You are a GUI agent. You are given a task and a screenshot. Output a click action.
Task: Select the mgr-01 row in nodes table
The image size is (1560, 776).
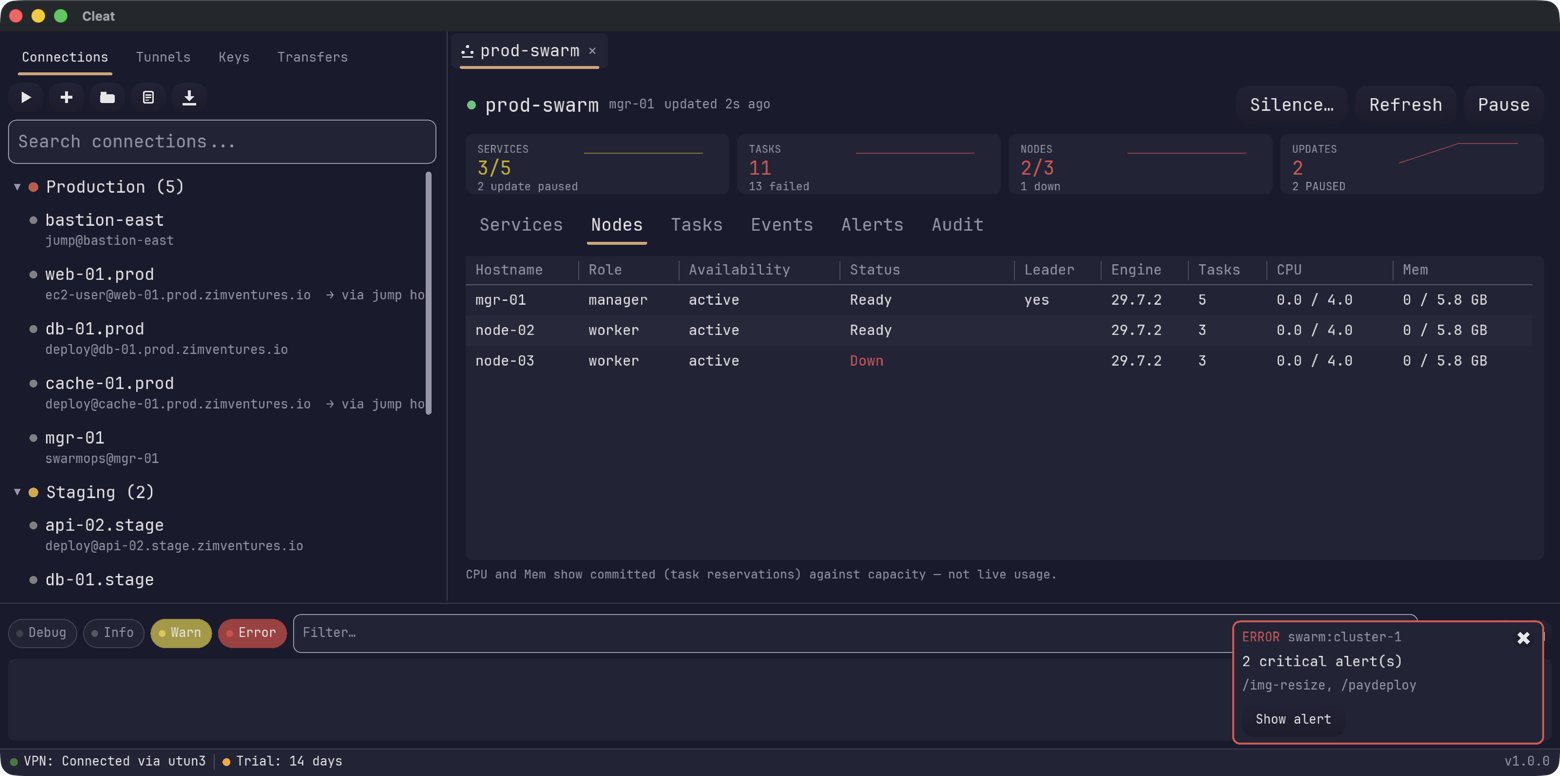click(999, 300)
